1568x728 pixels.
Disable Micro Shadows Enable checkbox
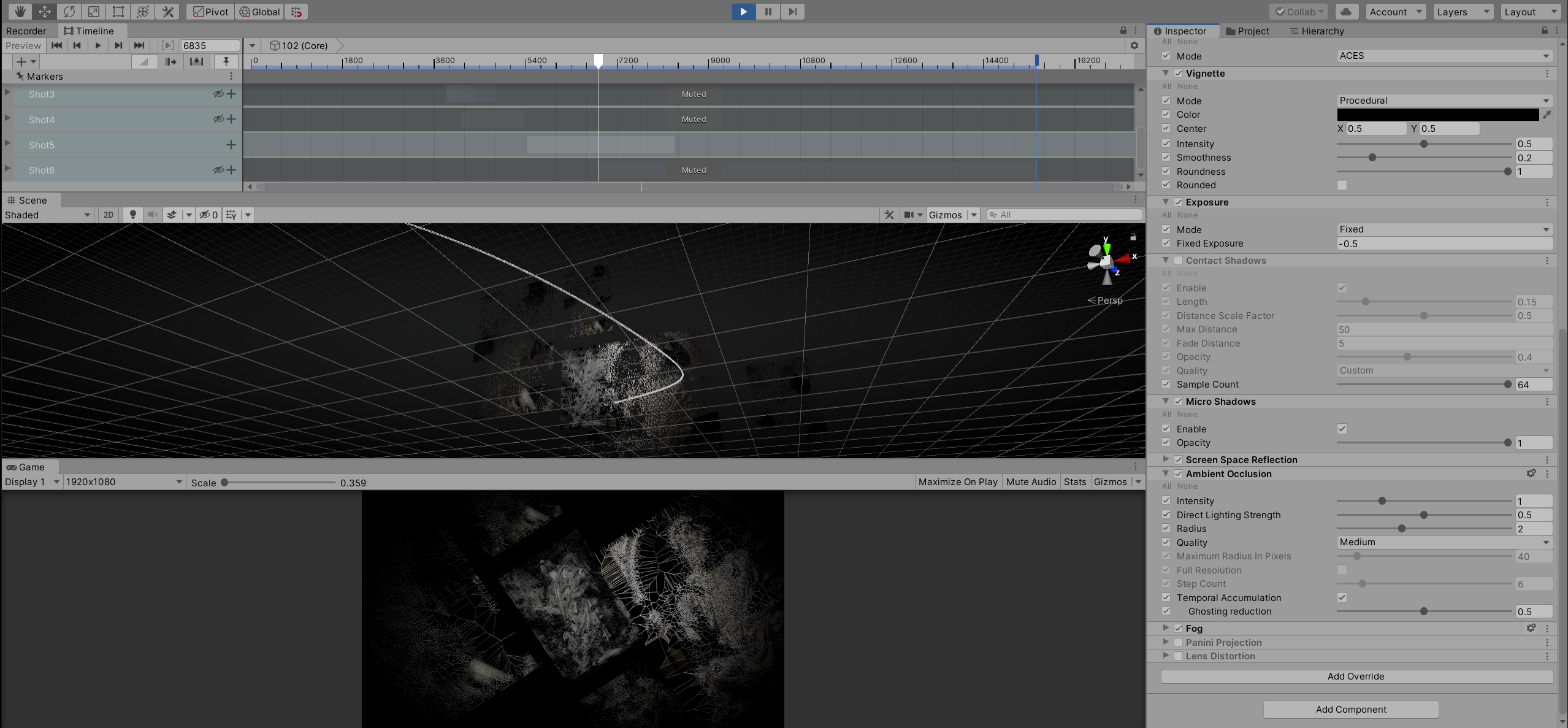(x=1342, y=429)
